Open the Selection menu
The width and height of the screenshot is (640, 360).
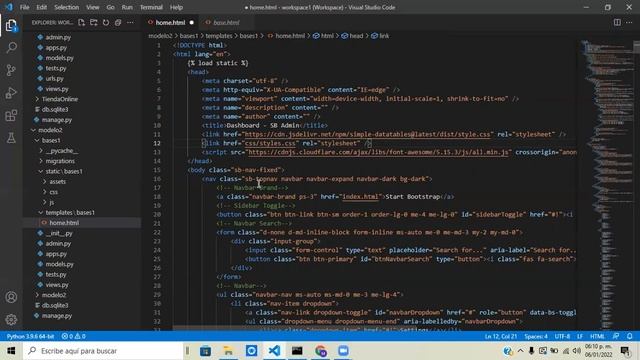67,7
